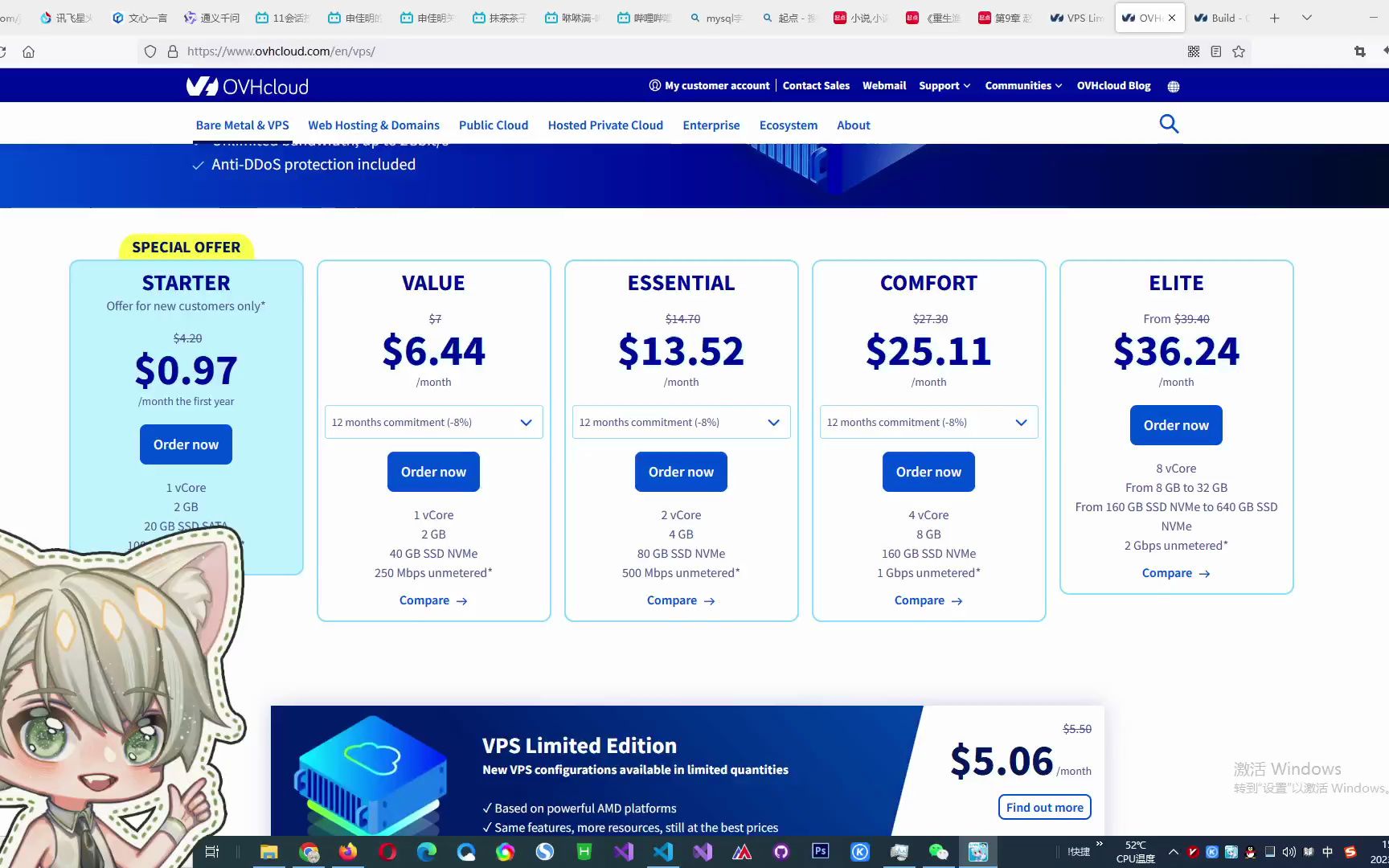Open Ecosystem menu
Screen dimensions: 1389x868
click(789, 125)
